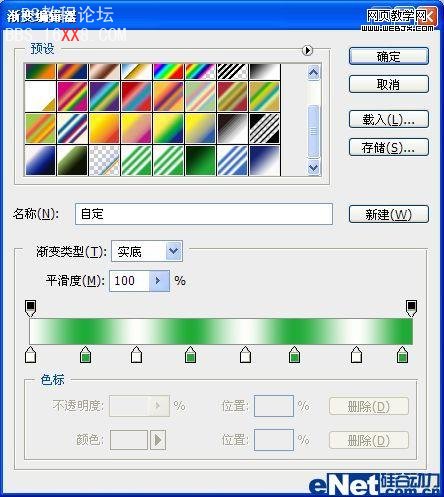Click the left black opacity stop
Screen dimensions: 444x497
tap(31, 308)
